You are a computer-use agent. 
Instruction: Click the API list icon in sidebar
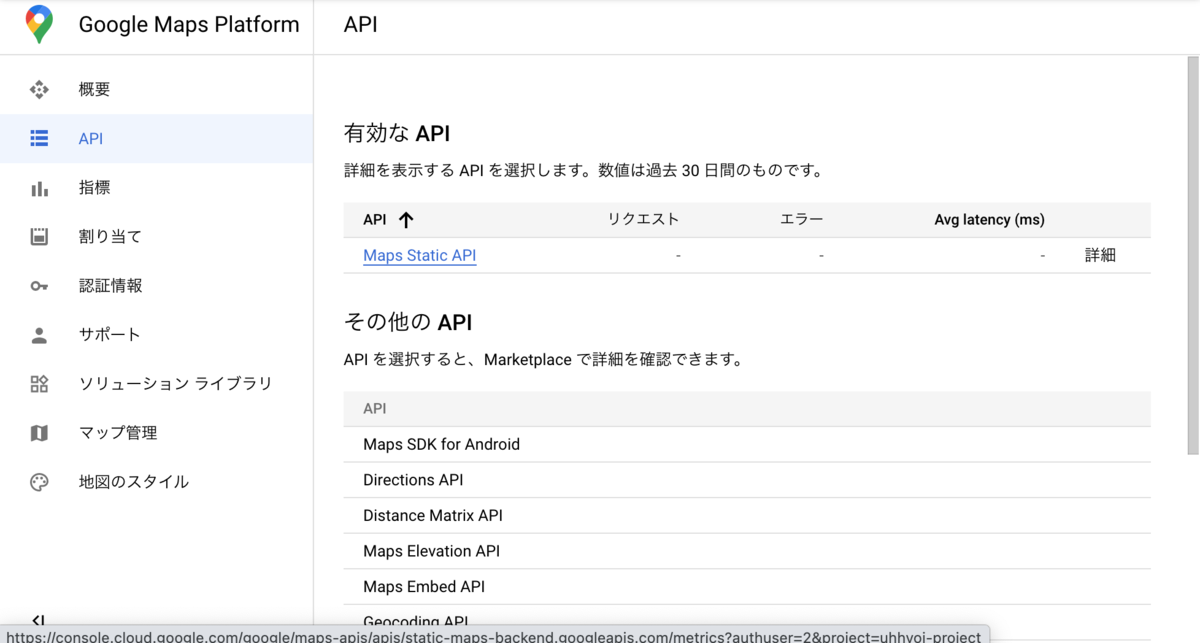pyautogui.click(x=39, y=139)
